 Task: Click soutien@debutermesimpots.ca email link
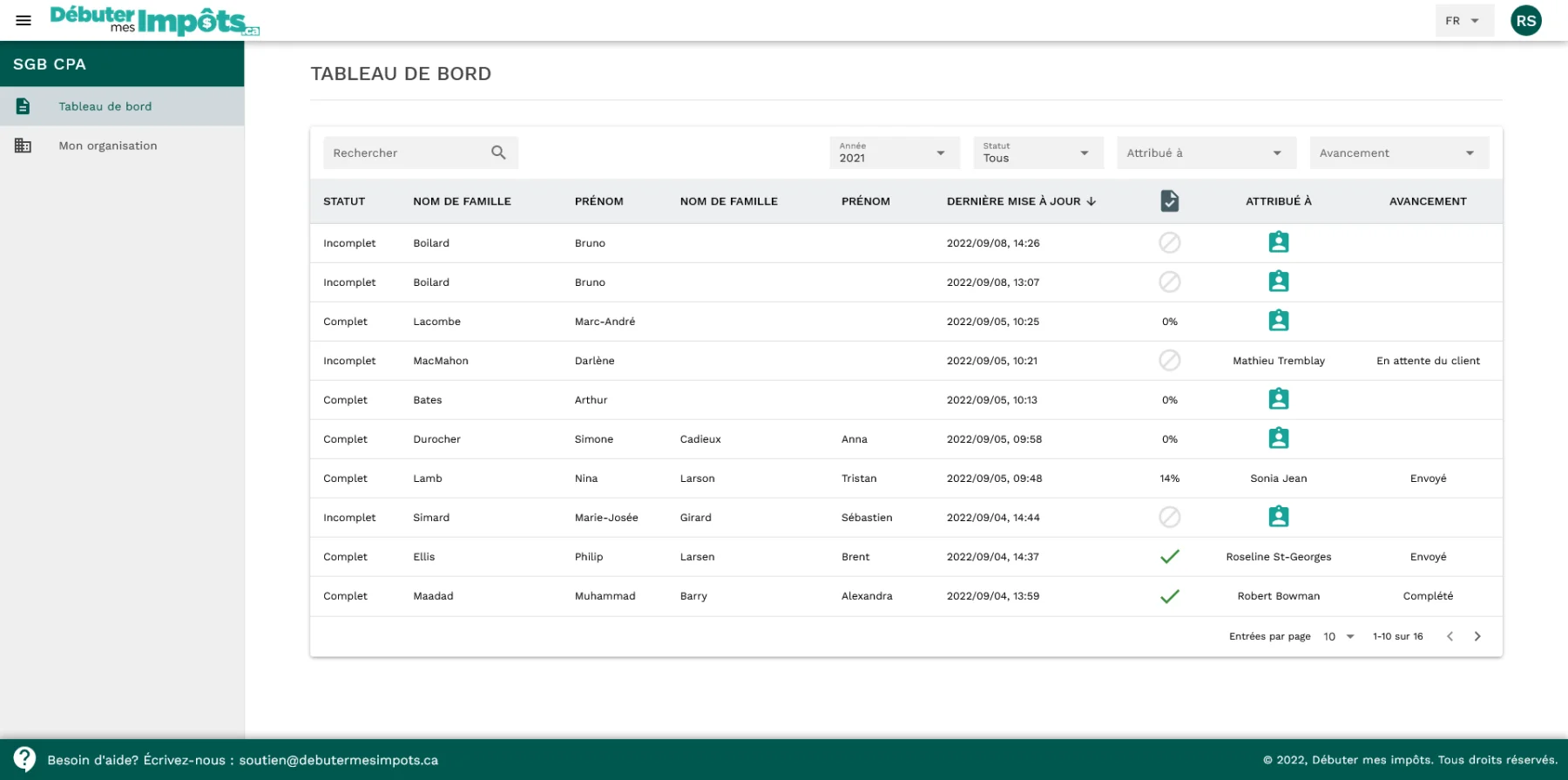pyautogui.click(x=339, y=760)
